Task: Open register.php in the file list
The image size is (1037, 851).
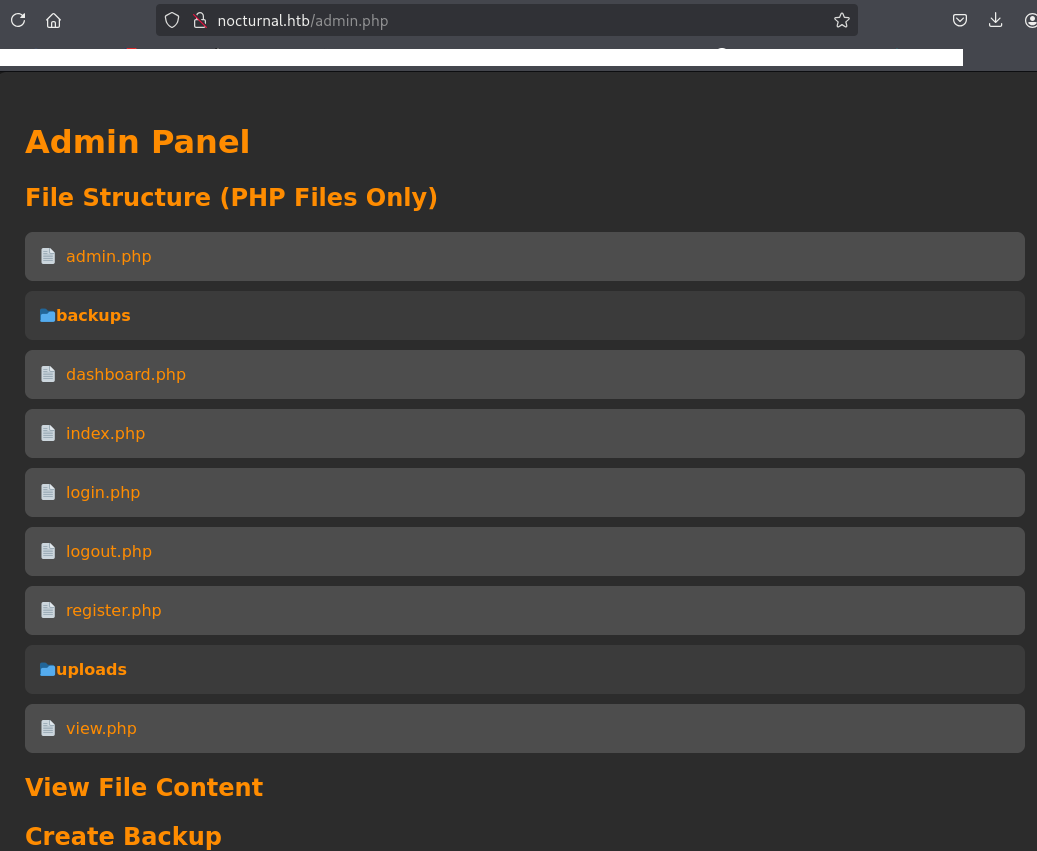Action: point(113,610)
